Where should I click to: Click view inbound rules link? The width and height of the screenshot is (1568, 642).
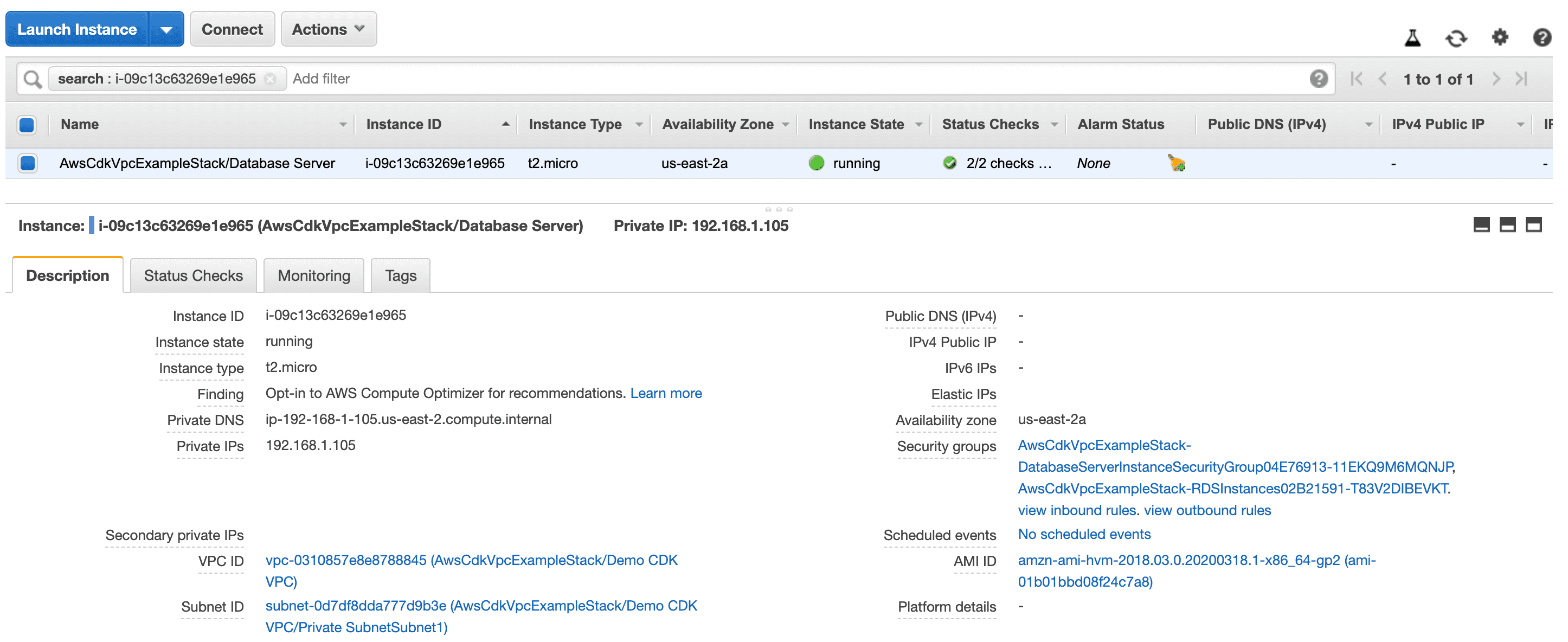click(1077, 511)
